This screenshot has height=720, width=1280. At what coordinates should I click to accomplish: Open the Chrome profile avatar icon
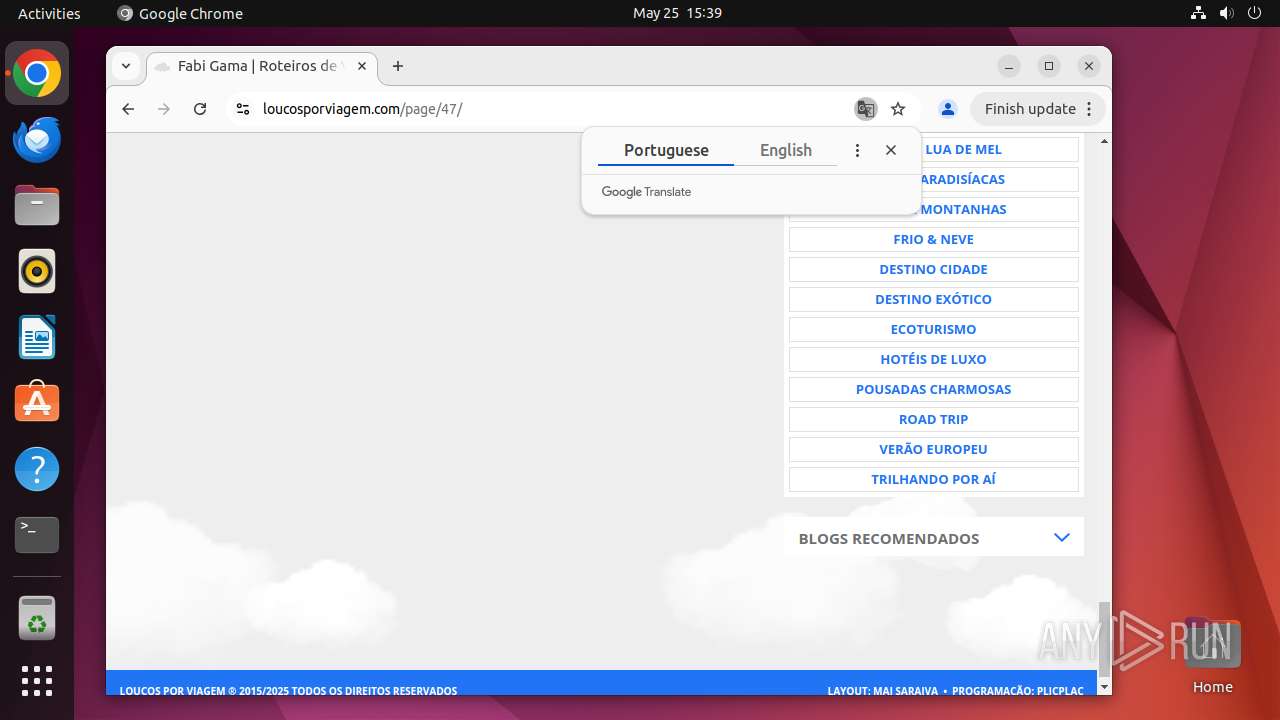948,109
